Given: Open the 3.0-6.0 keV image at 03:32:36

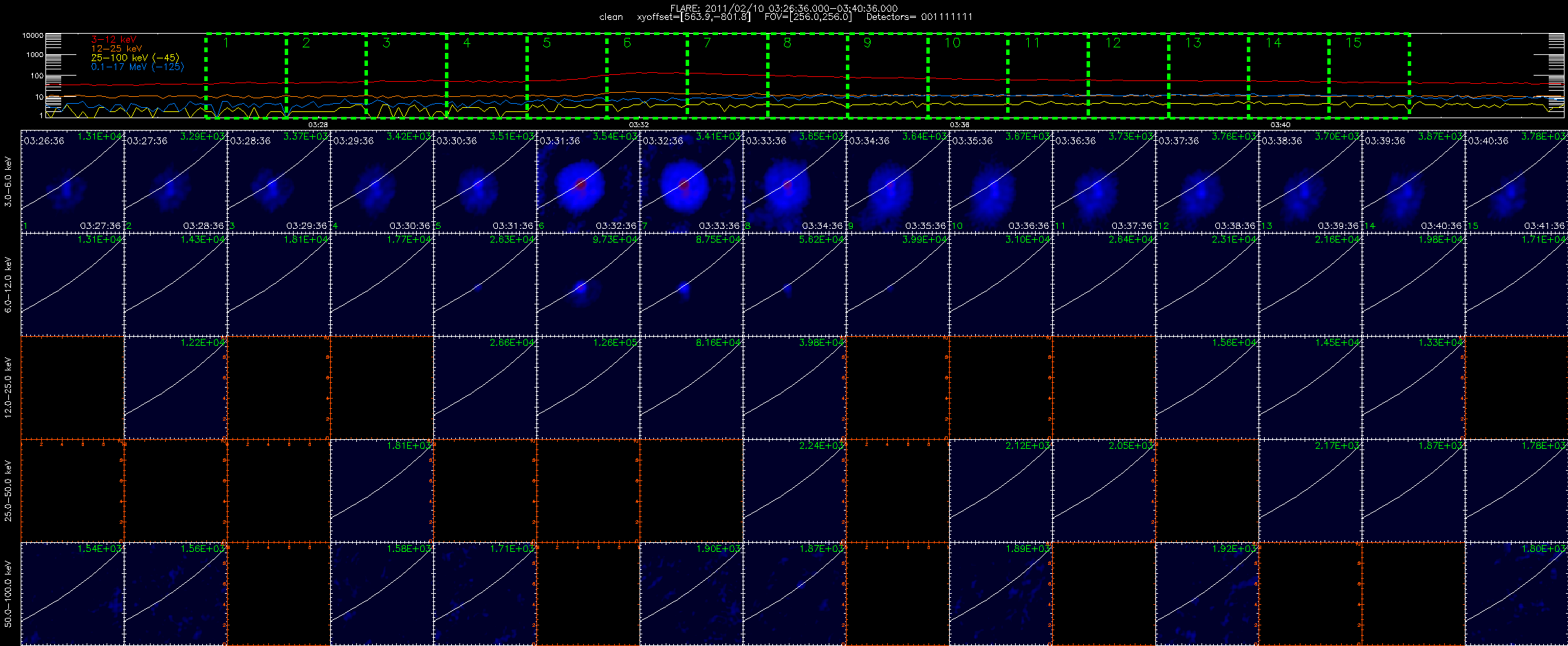Looking at the screenshot, I should pyautogui.click(x=691, y=181).
